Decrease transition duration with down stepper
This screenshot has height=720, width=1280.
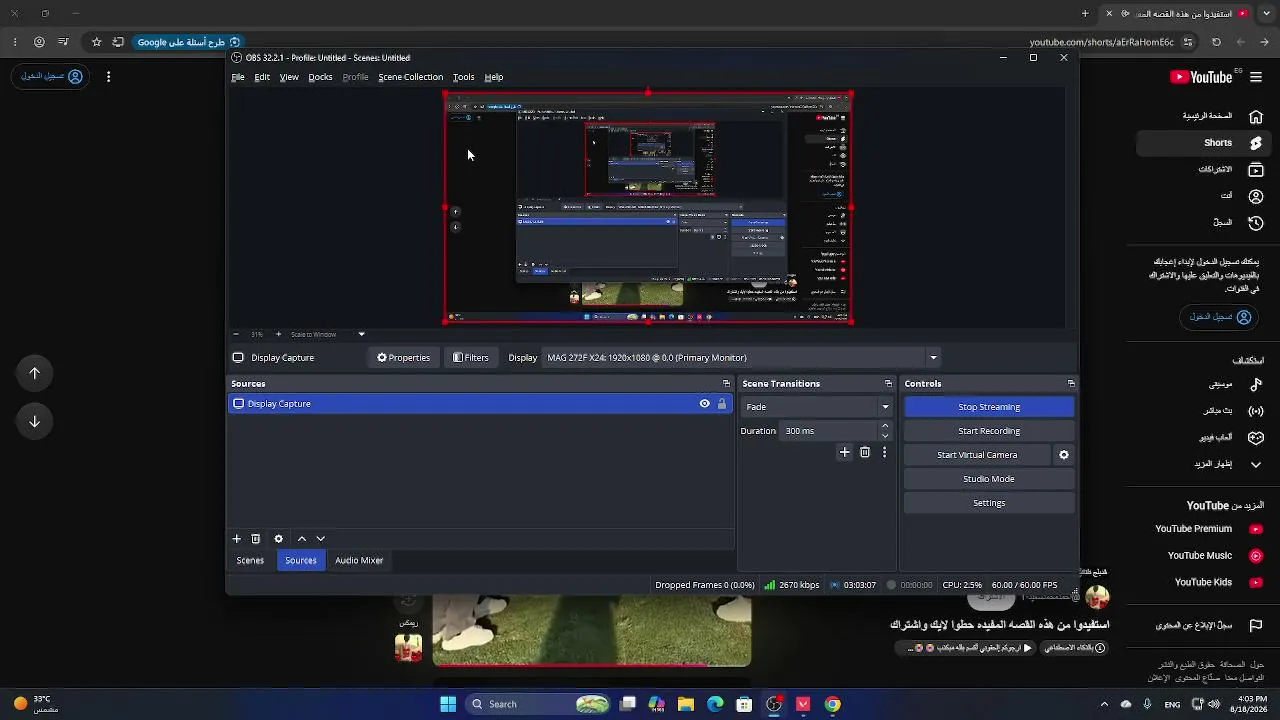pos(885,436)
